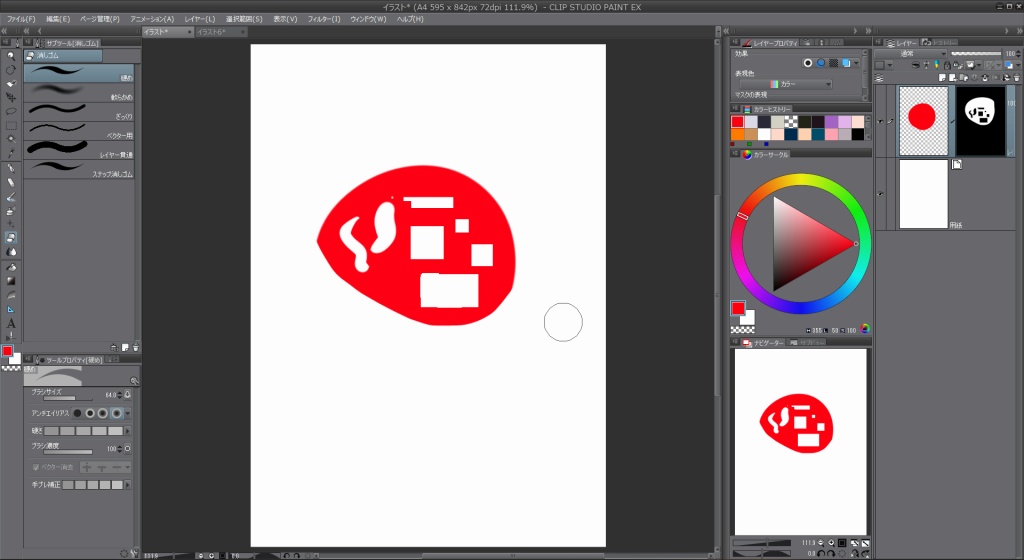
Task: Select the Zoom magnifier tool
Action: 11,55
